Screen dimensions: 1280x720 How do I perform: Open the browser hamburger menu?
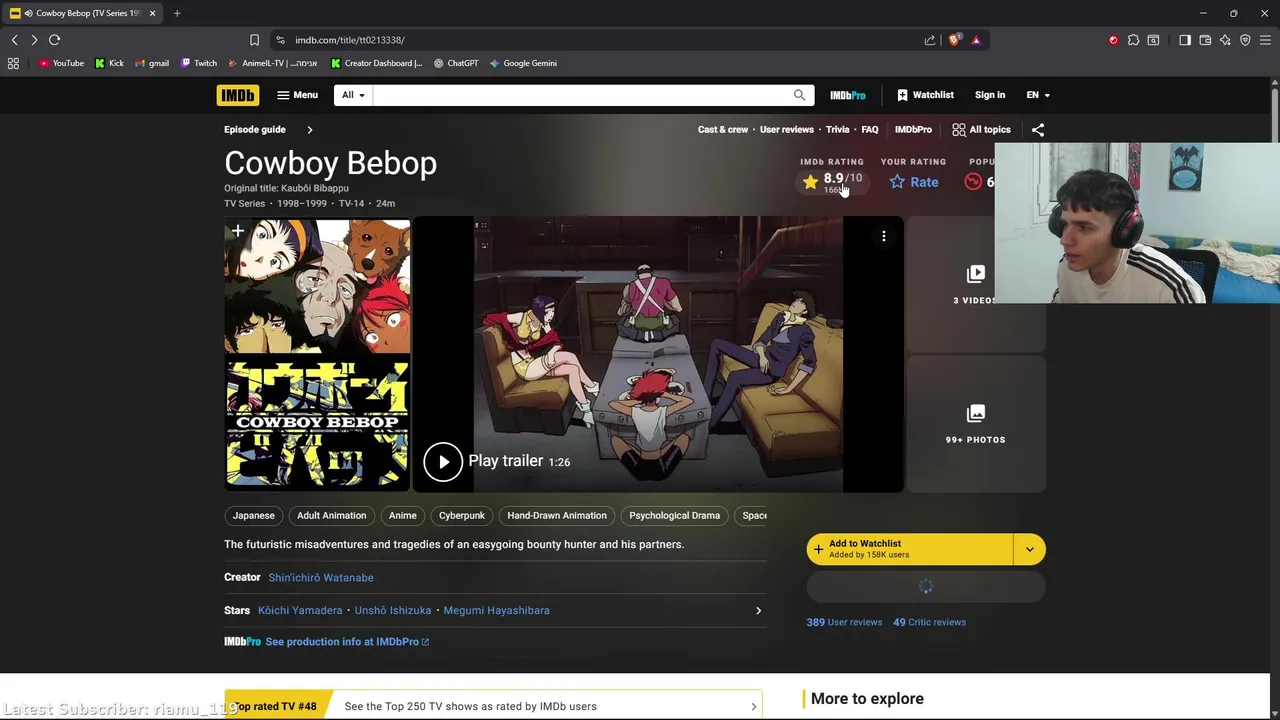pyautogui.click(x=1265, y=40)
